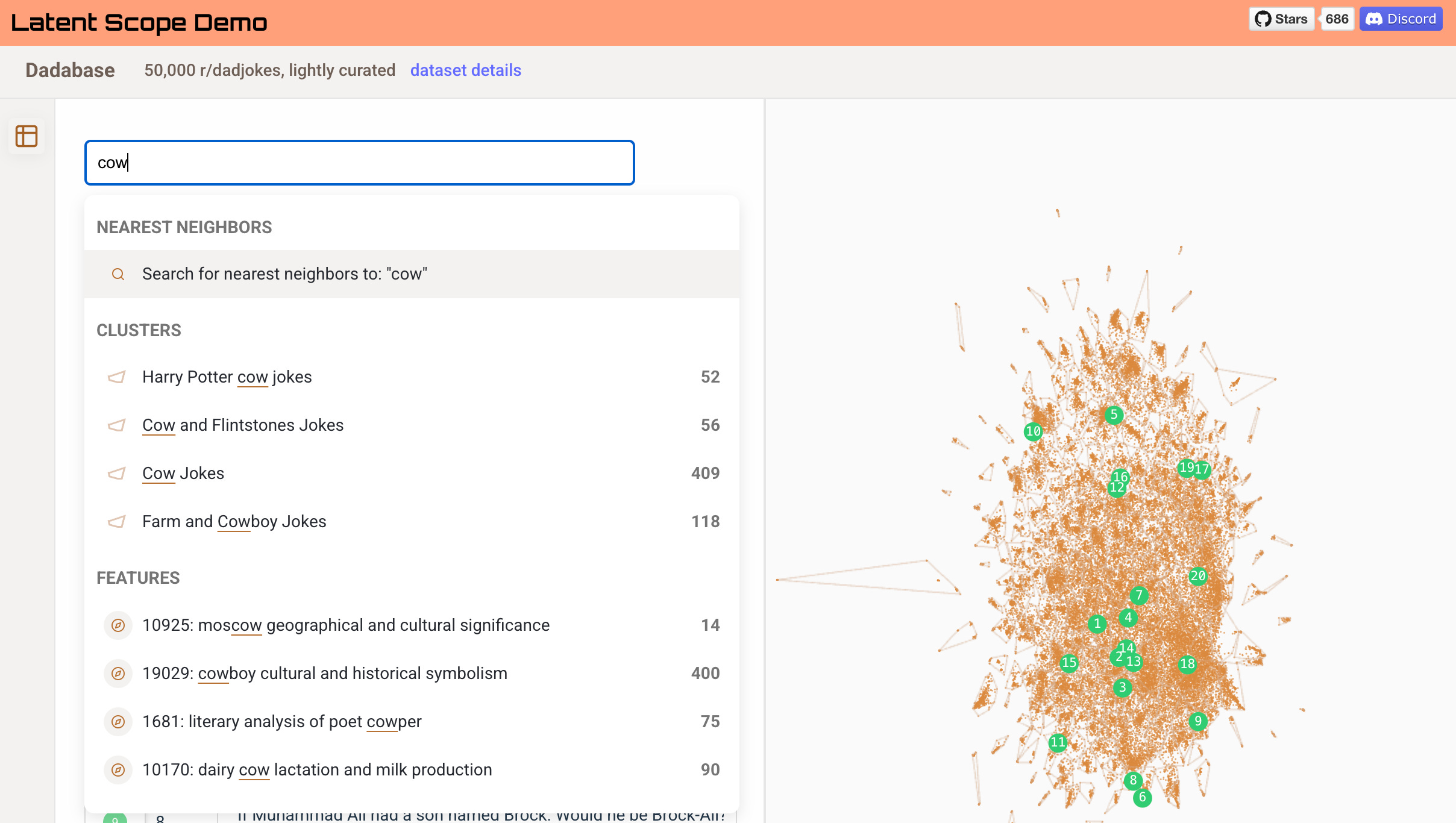Image resolution: width=1456 pixels, height=823 pixels.
Task: Click compass icon for feature 1681 cowper
Action: click(118, 722)
